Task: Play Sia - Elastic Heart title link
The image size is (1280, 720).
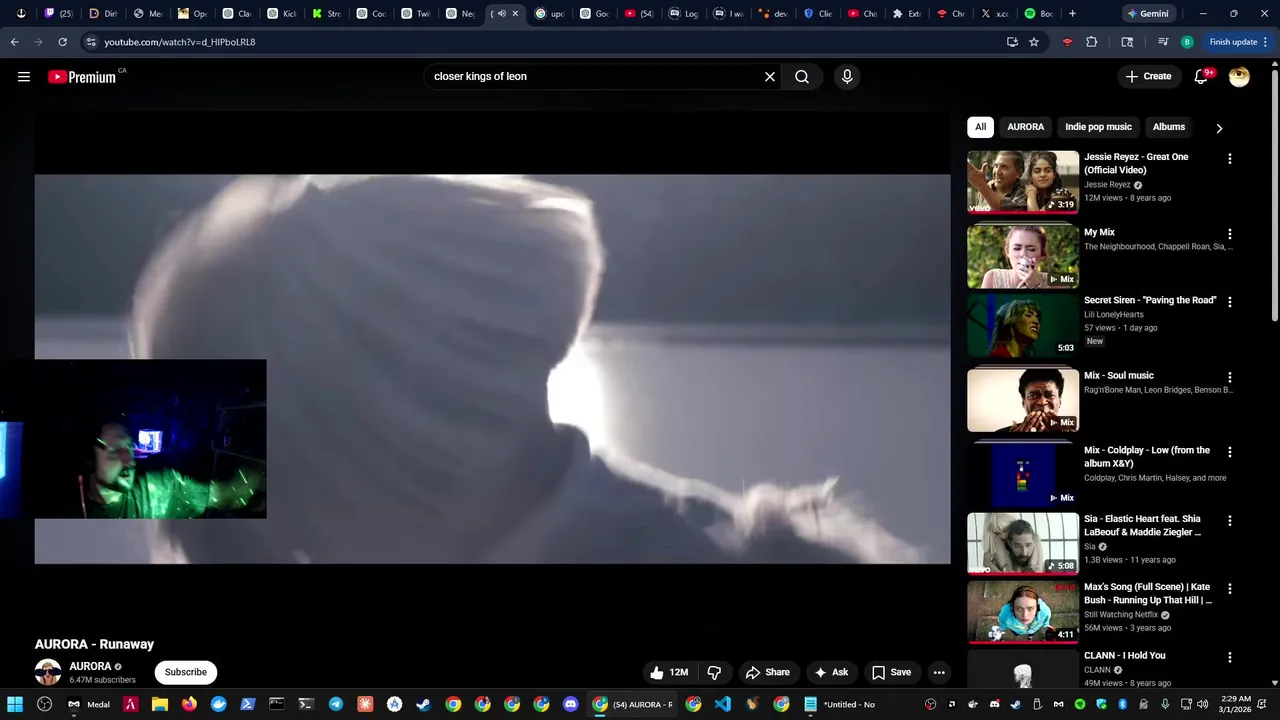Action: [x=1142, y=525]
